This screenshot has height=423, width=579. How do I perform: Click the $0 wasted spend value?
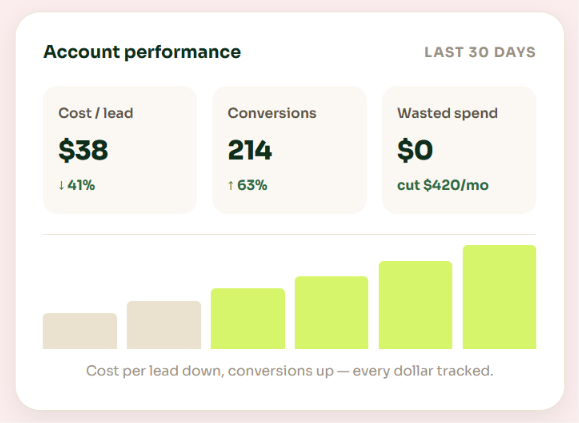pyautogui.click(x=415, y=150)
